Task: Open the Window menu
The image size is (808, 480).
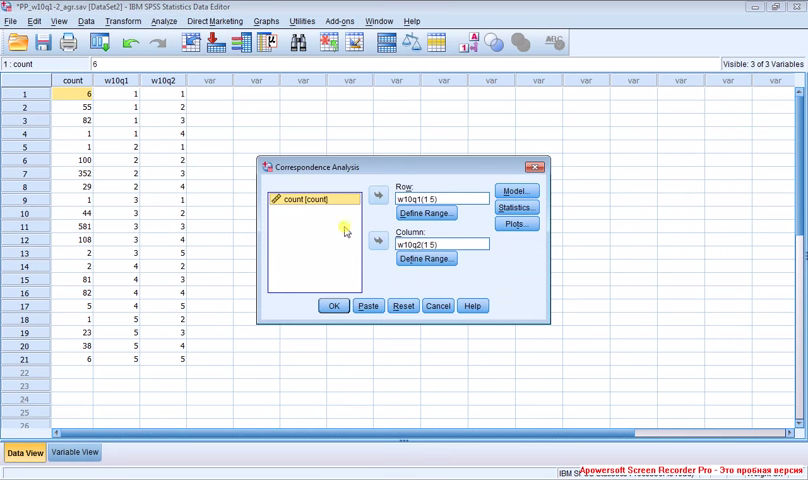Action: (x=379, y=21)
